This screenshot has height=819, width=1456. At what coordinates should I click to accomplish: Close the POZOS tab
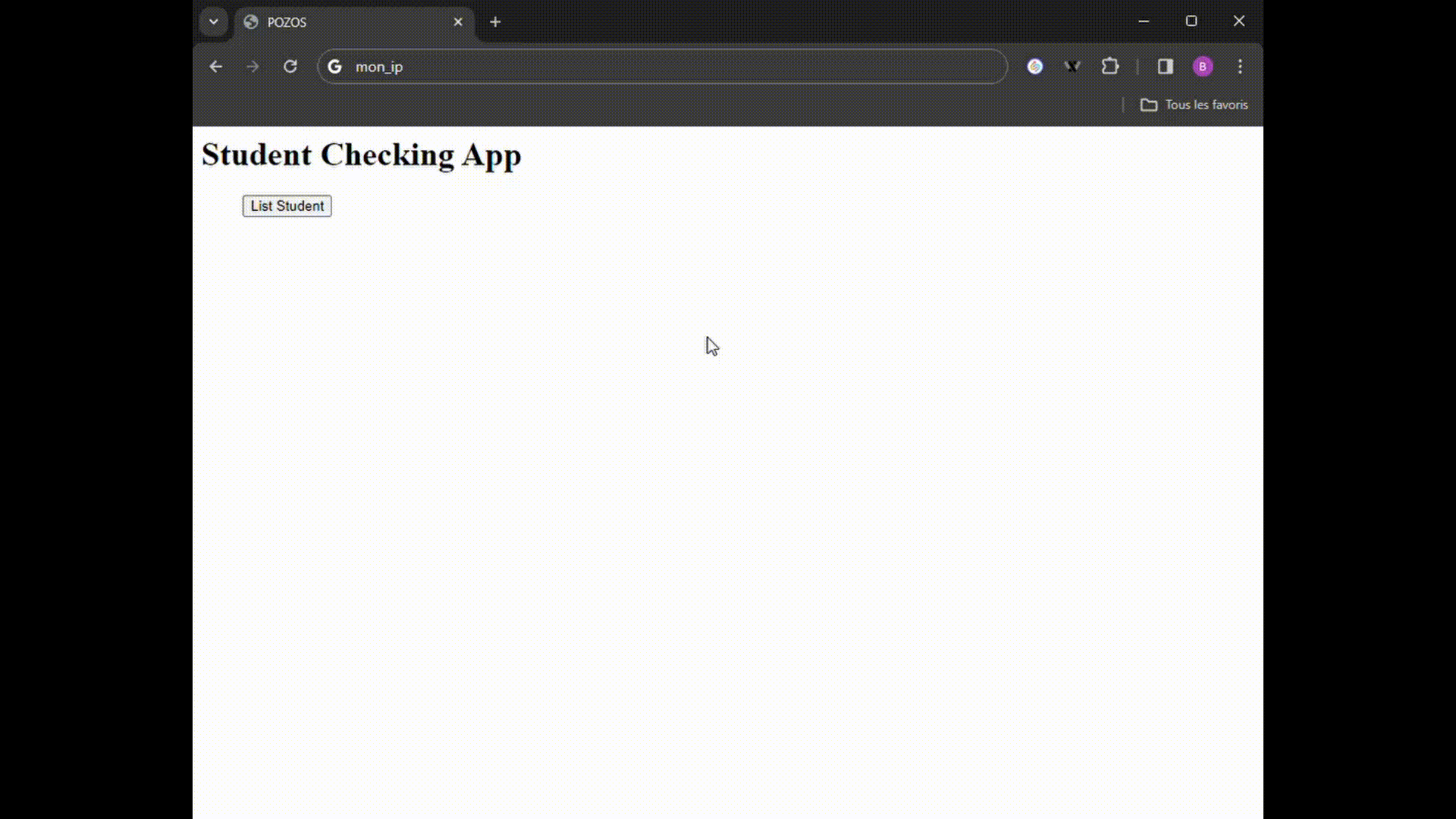point(458,22)
